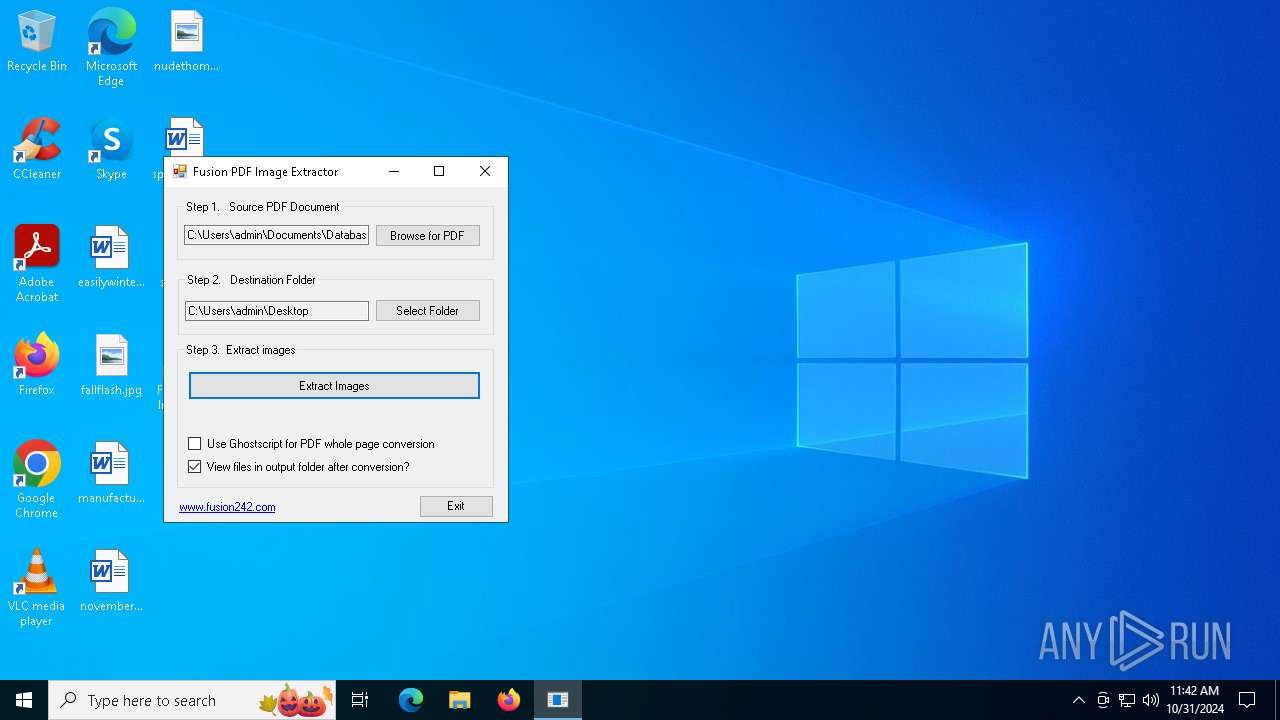1280x720 pixels.
Task: Open the meet now tray icon
Action: coord(1103,700)
